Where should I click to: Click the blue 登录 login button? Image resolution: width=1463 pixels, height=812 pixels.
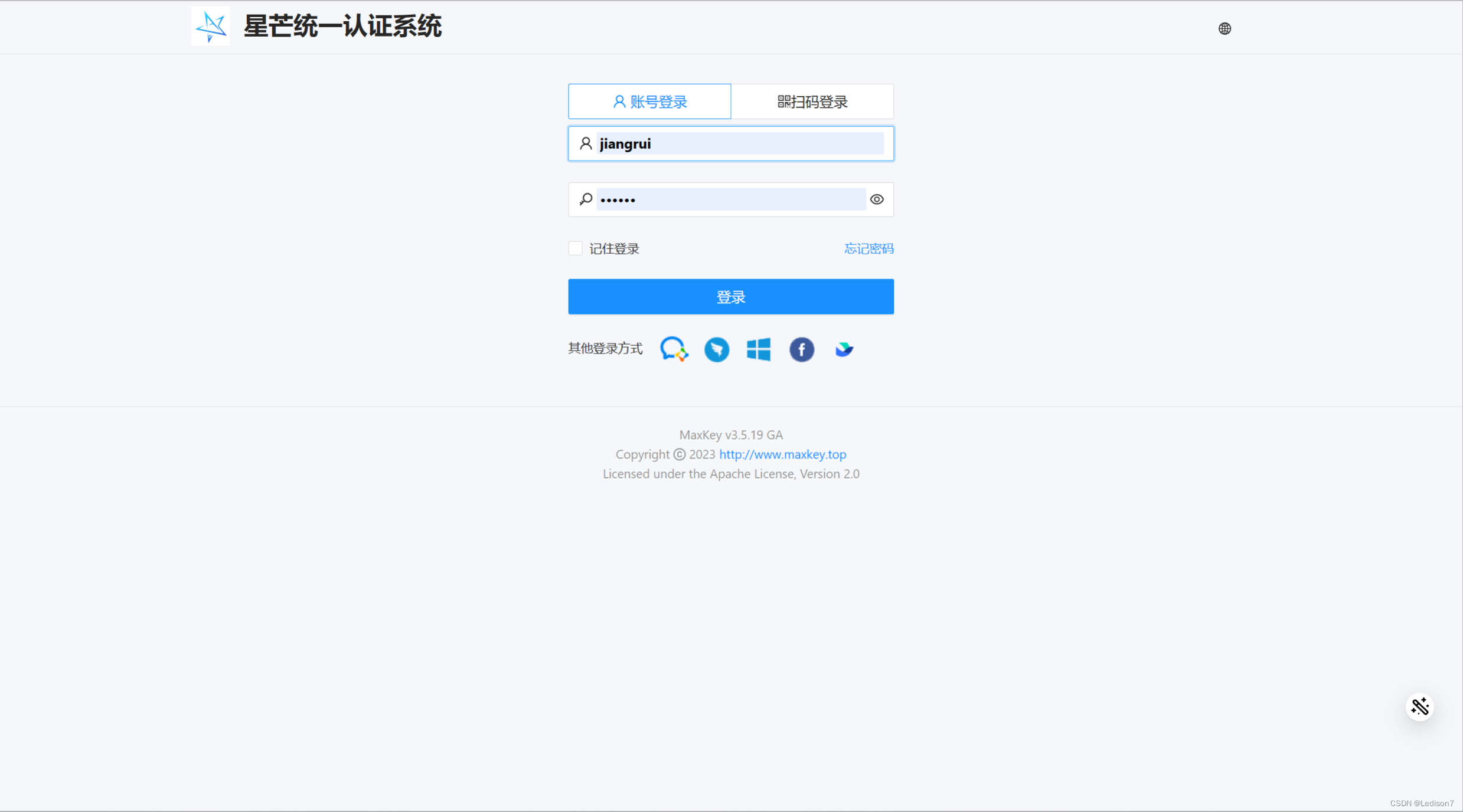click(731, 296)
